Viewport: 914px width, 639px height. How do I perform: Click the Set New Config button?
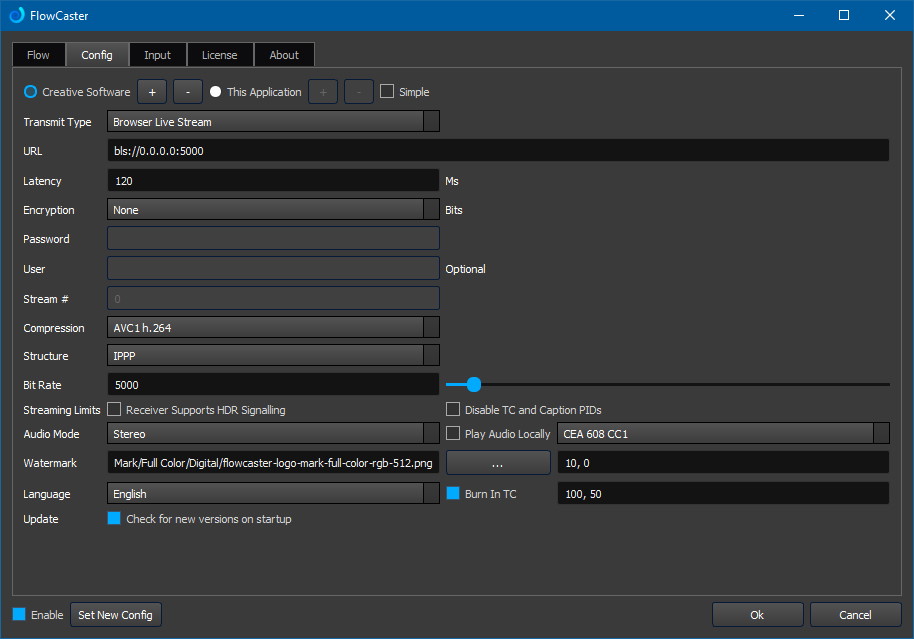click(x=115, y=615)
